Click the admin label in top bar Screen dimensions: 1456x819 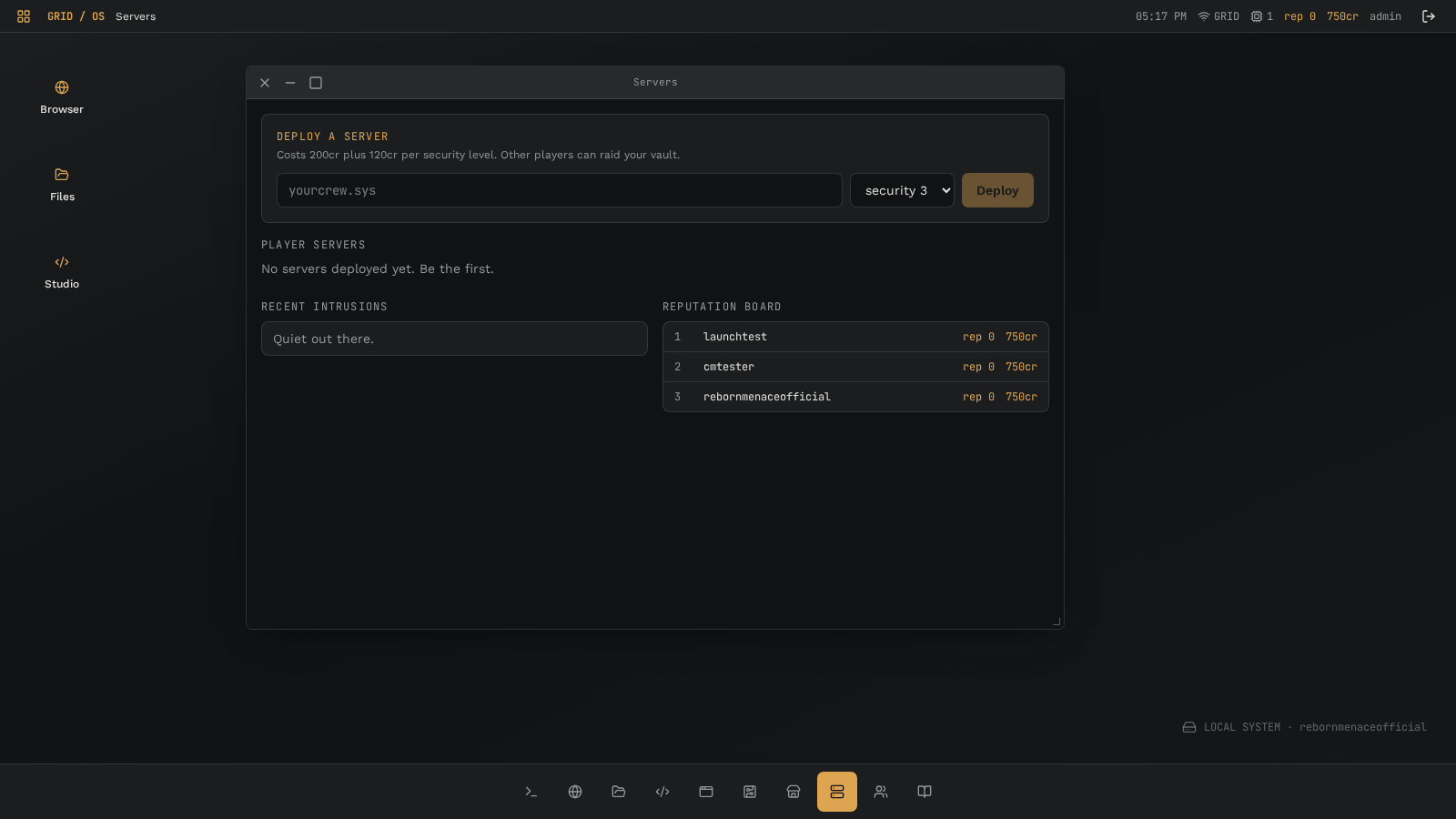click(x=1385, y=16)
